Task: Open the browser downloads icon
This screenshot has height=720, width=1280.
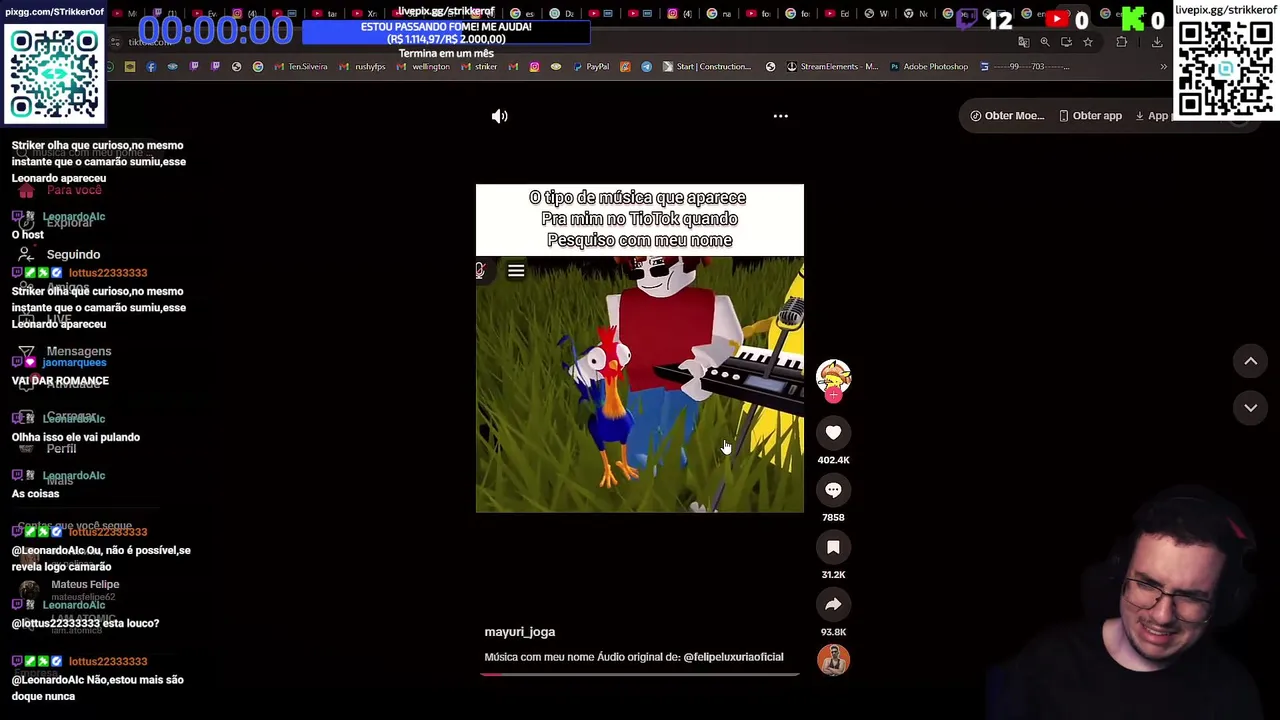Action: pos(1157,42)
